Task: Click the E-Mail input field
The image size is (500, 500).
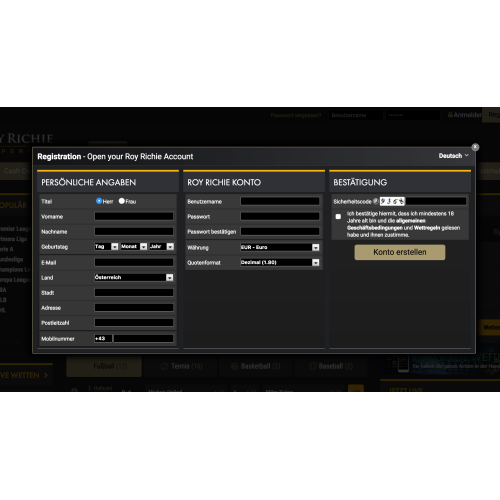Action: coord(134,262)
